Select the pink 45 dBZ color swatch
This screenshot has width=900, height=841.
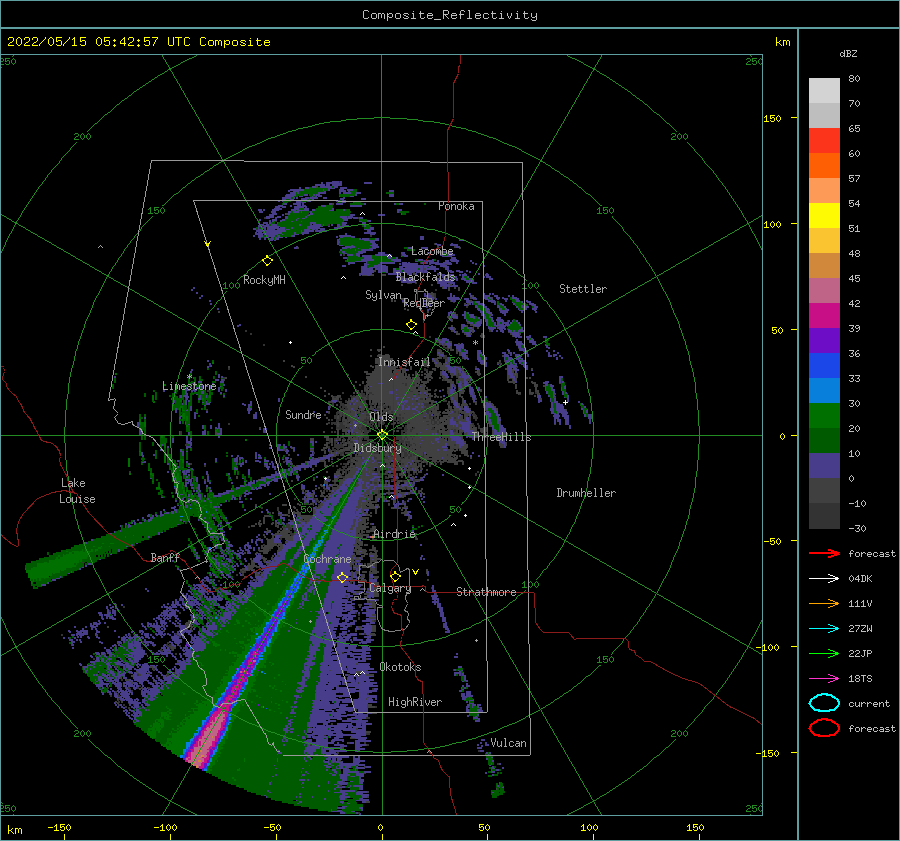[824, 290]
